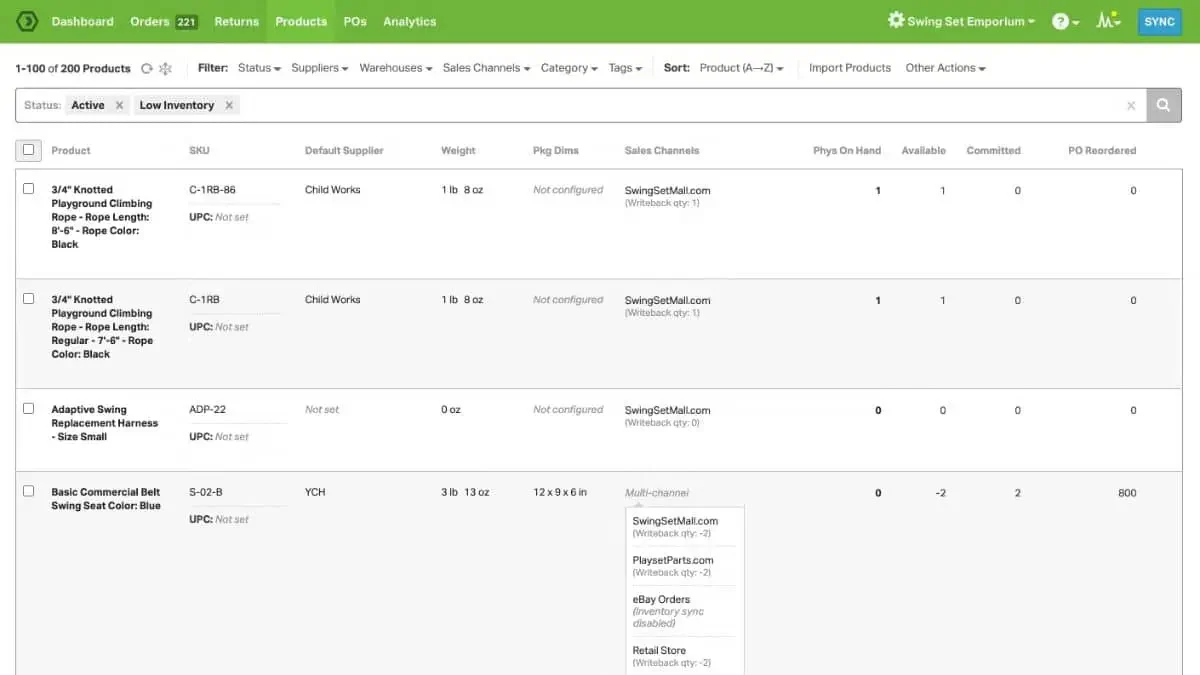Click the YCH supplier cell

point(315,492)
